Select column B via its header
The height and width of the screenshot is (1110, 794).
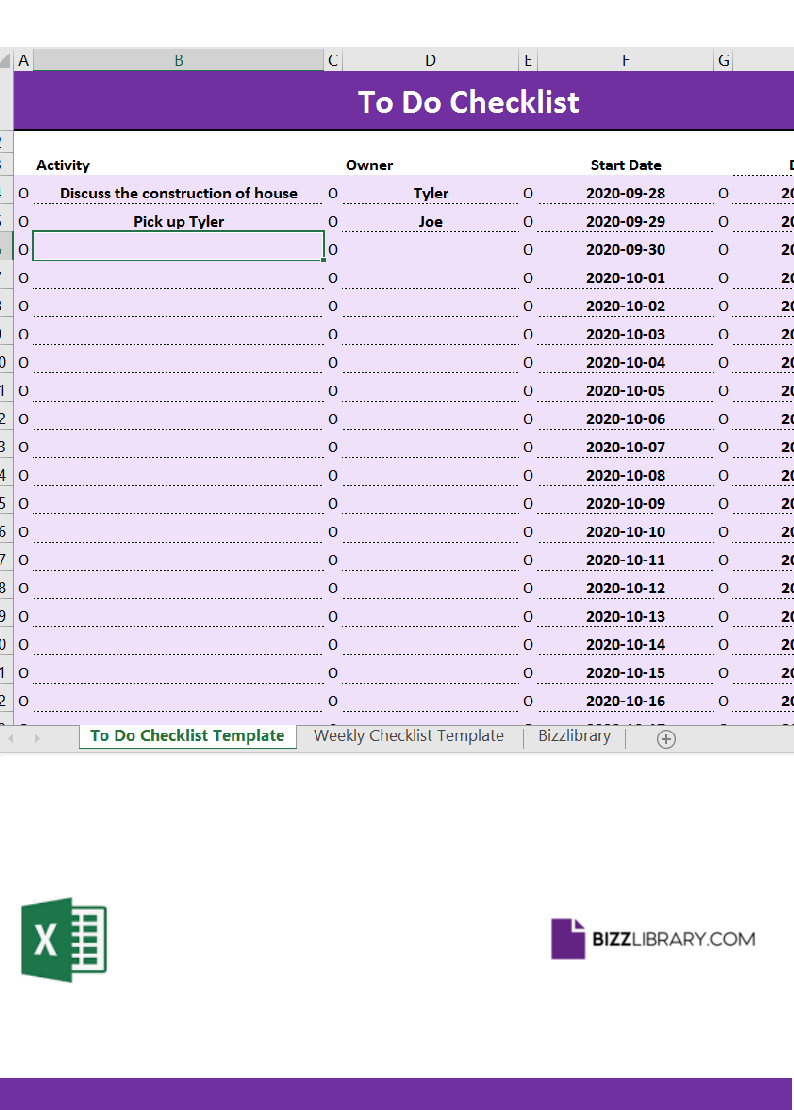click(x=179, y=60)
